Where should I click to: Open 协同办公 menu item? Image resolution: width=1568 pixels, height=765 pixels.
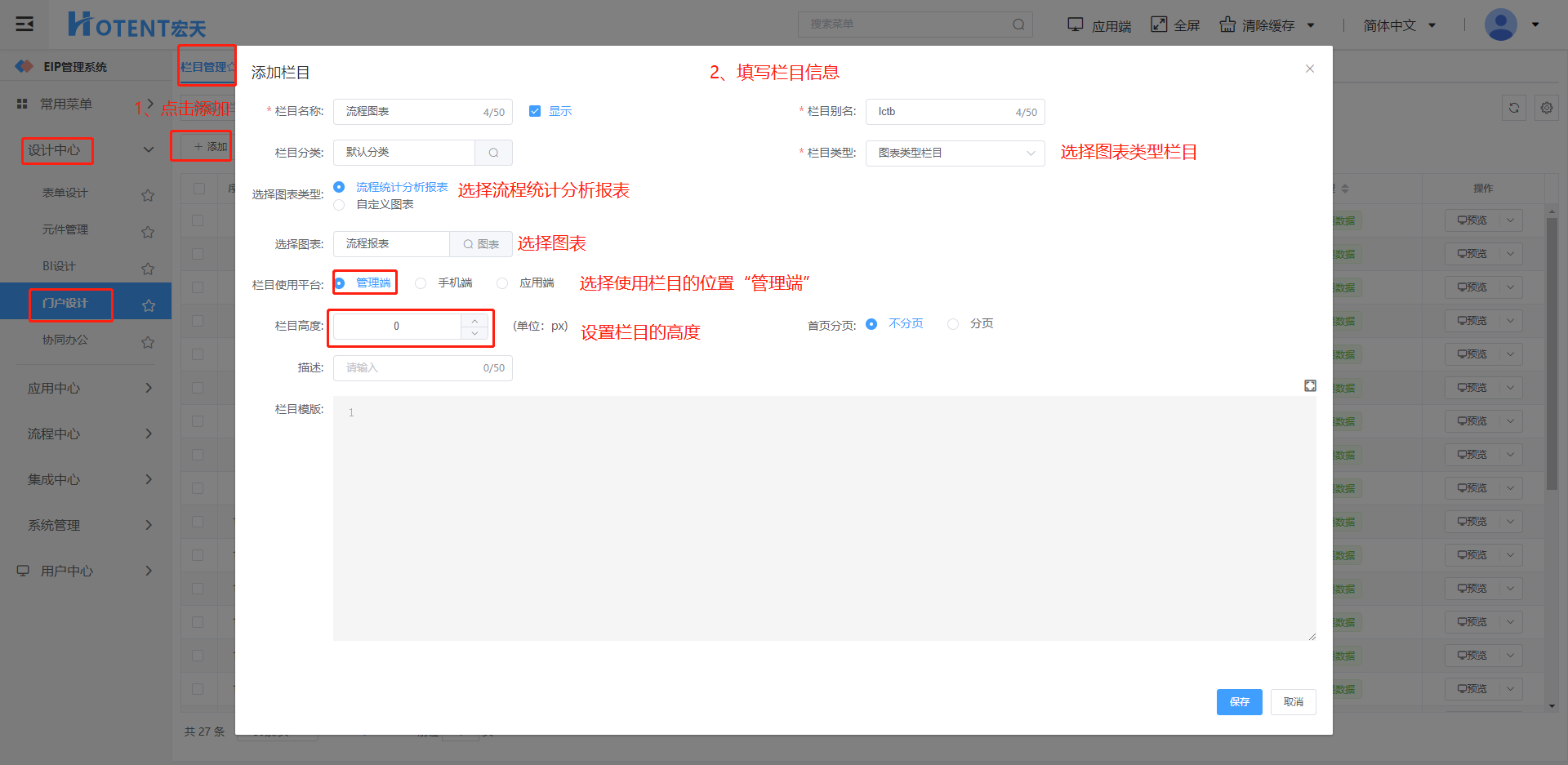coord(65,340)
